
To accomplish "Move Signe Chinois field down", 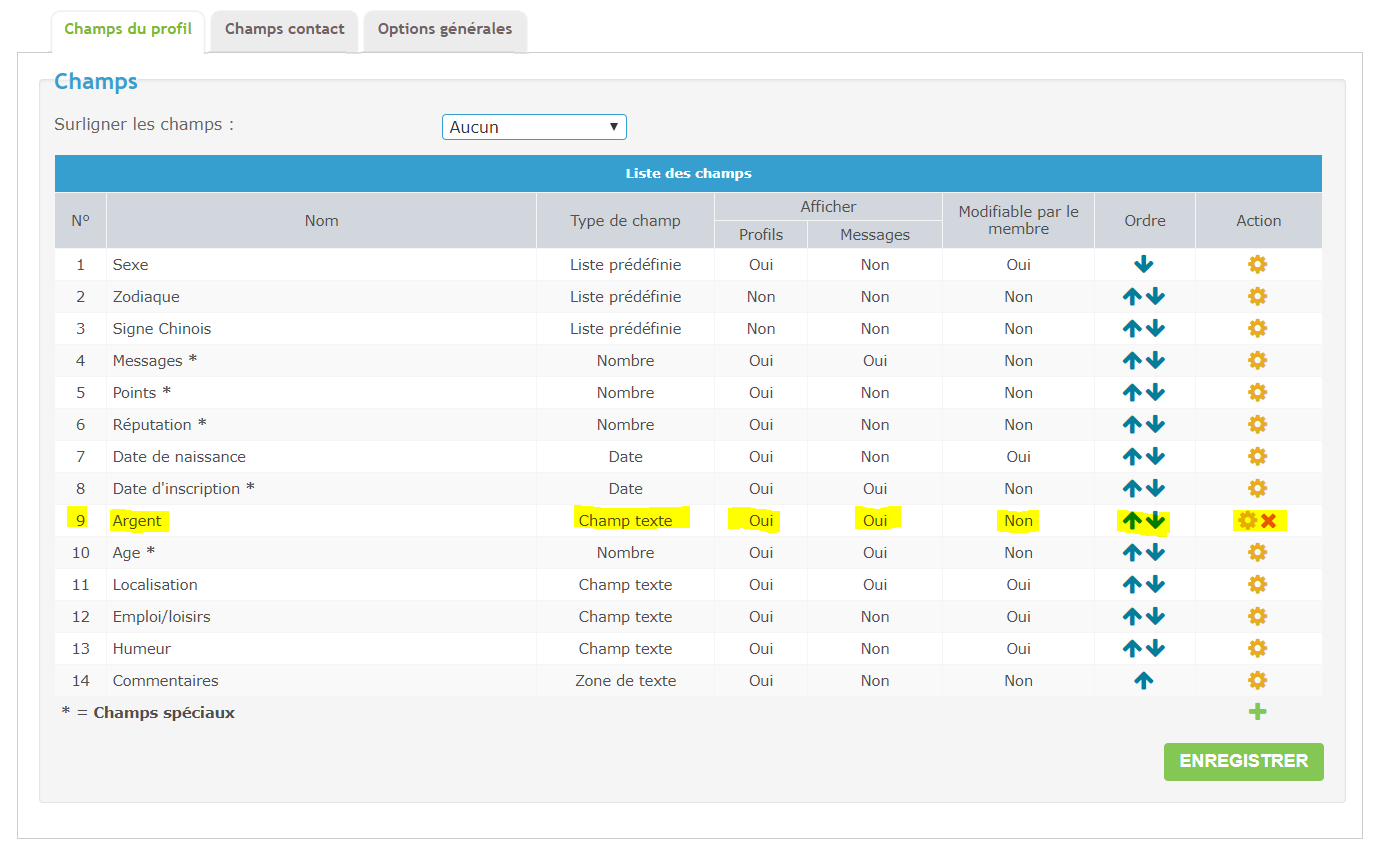I will [1156, 329].
